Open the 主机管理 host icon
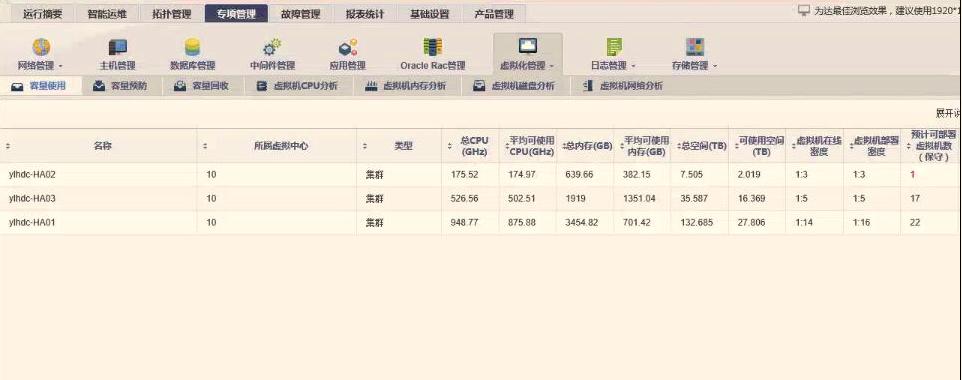Screen dimensions: 962x380 click(x=117, y=47)
